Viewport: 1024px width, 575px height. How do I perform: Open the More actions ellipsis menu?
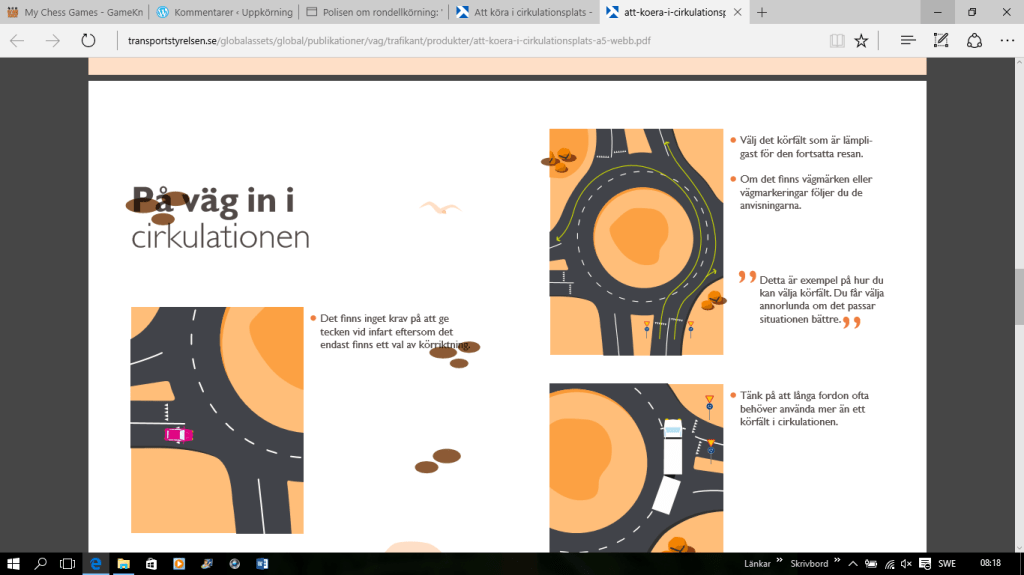click(1006, 41)
